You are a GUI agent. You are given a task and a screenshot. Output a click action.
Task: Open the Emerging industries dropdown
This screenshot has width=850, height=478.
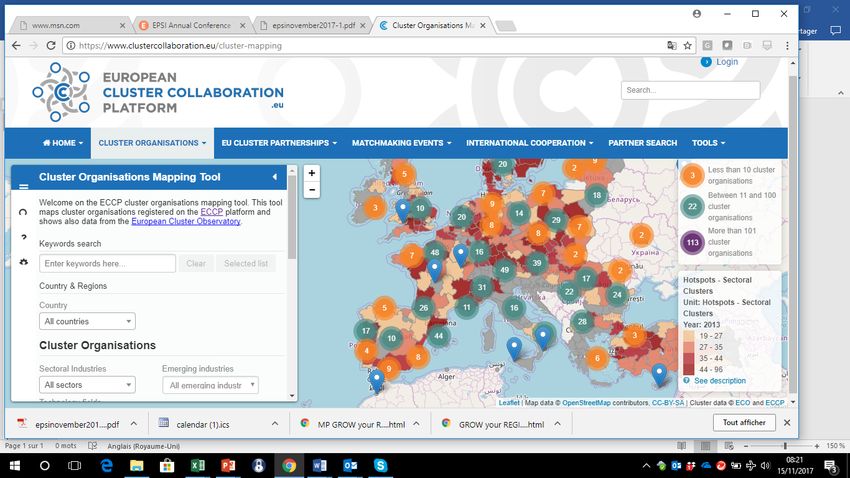210,385
